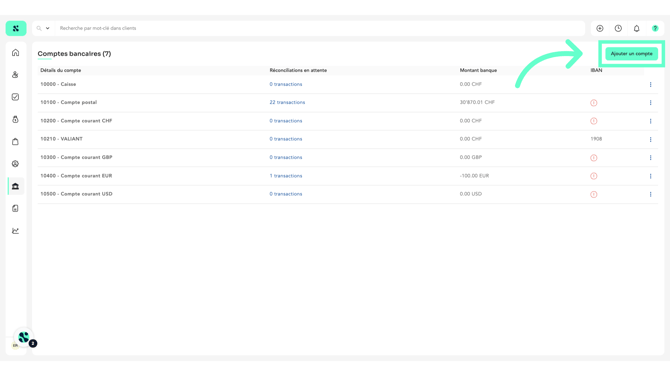Click IBAN warning icon for Compte courant GBP
The image size is (670, 376).
[x=594, y=158]
